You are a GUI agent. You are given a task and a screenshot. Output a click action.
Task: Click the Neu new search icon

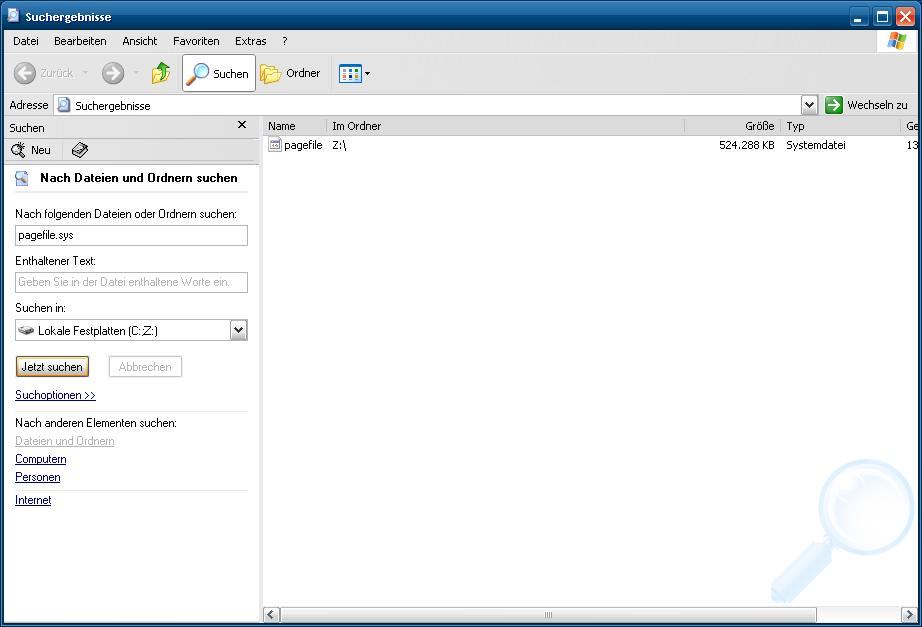(x=18, y=150)
